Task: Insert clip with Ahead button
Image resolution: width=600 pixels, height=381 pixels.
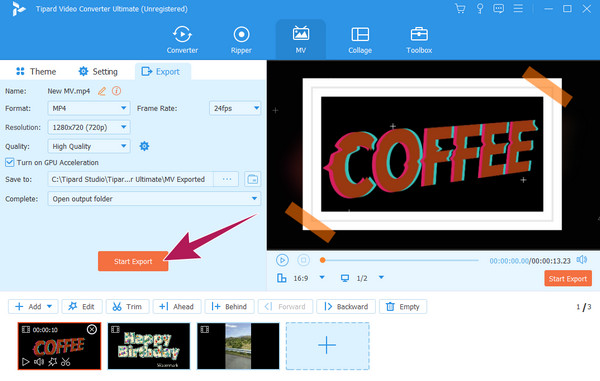Action: (x=176, y=306)
